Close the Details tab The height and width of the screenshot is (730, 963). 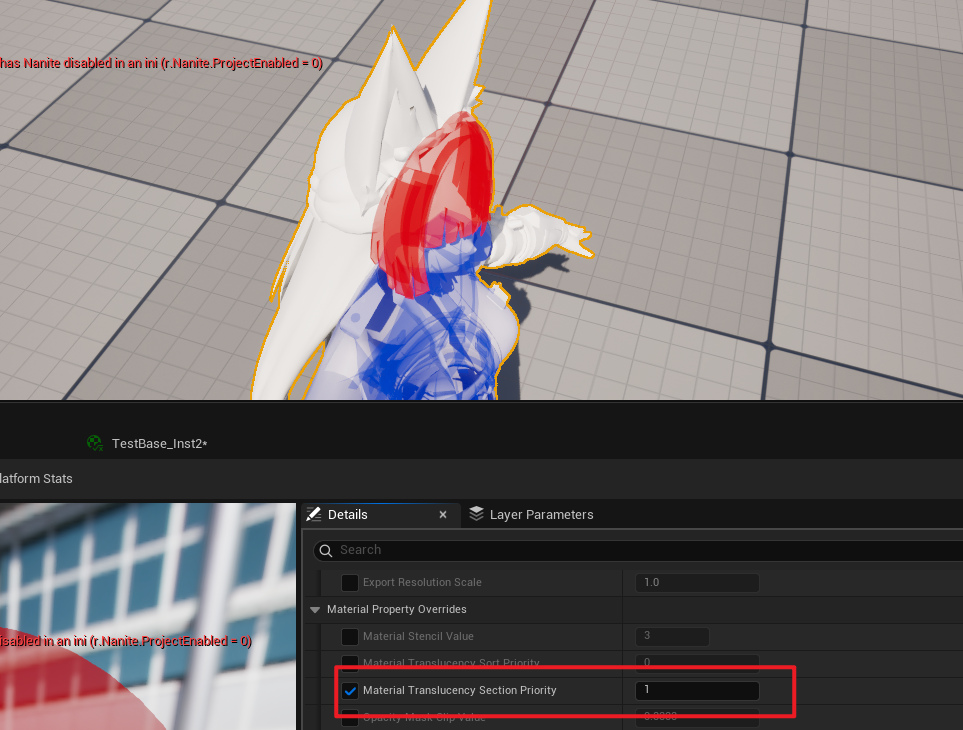click(443, 514)
